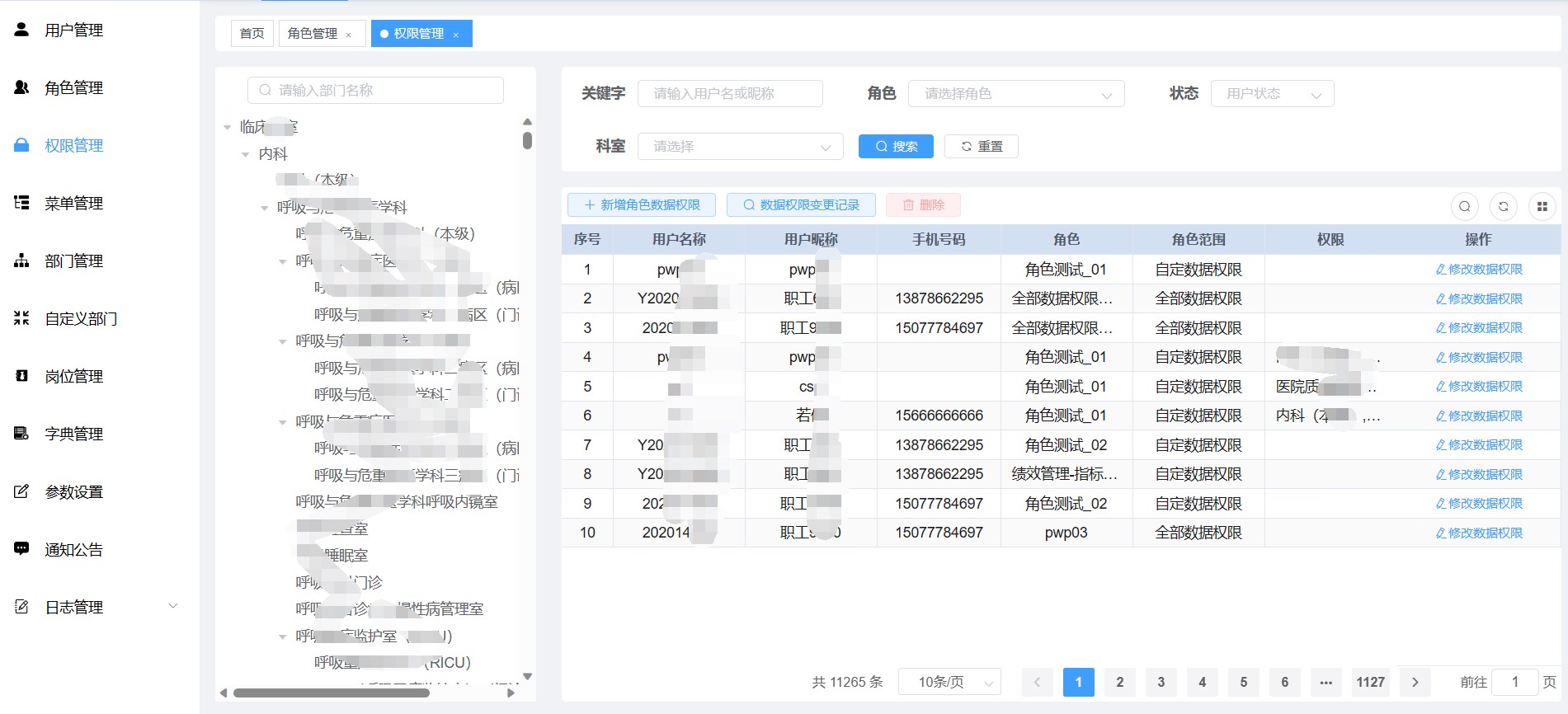Click the 日志管理 sidebar icon

(22, 607)
